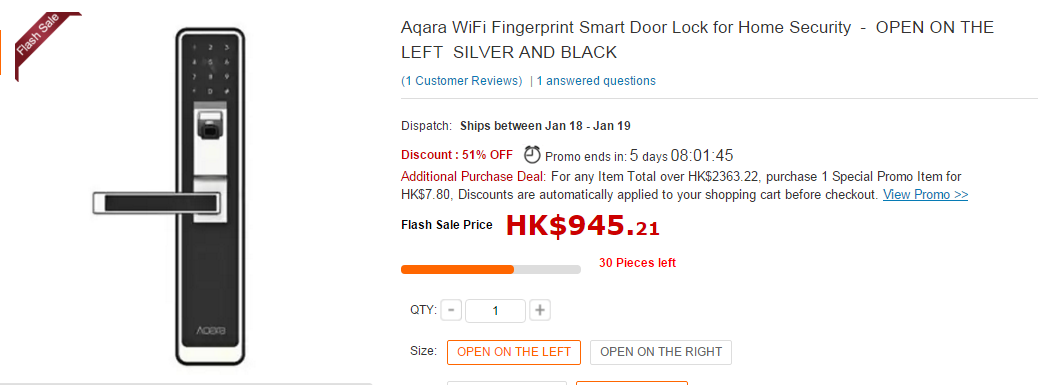This screenshot has width=1038, height=385.
Task: Open the 1 answered questions link
Action: [596, 81]
